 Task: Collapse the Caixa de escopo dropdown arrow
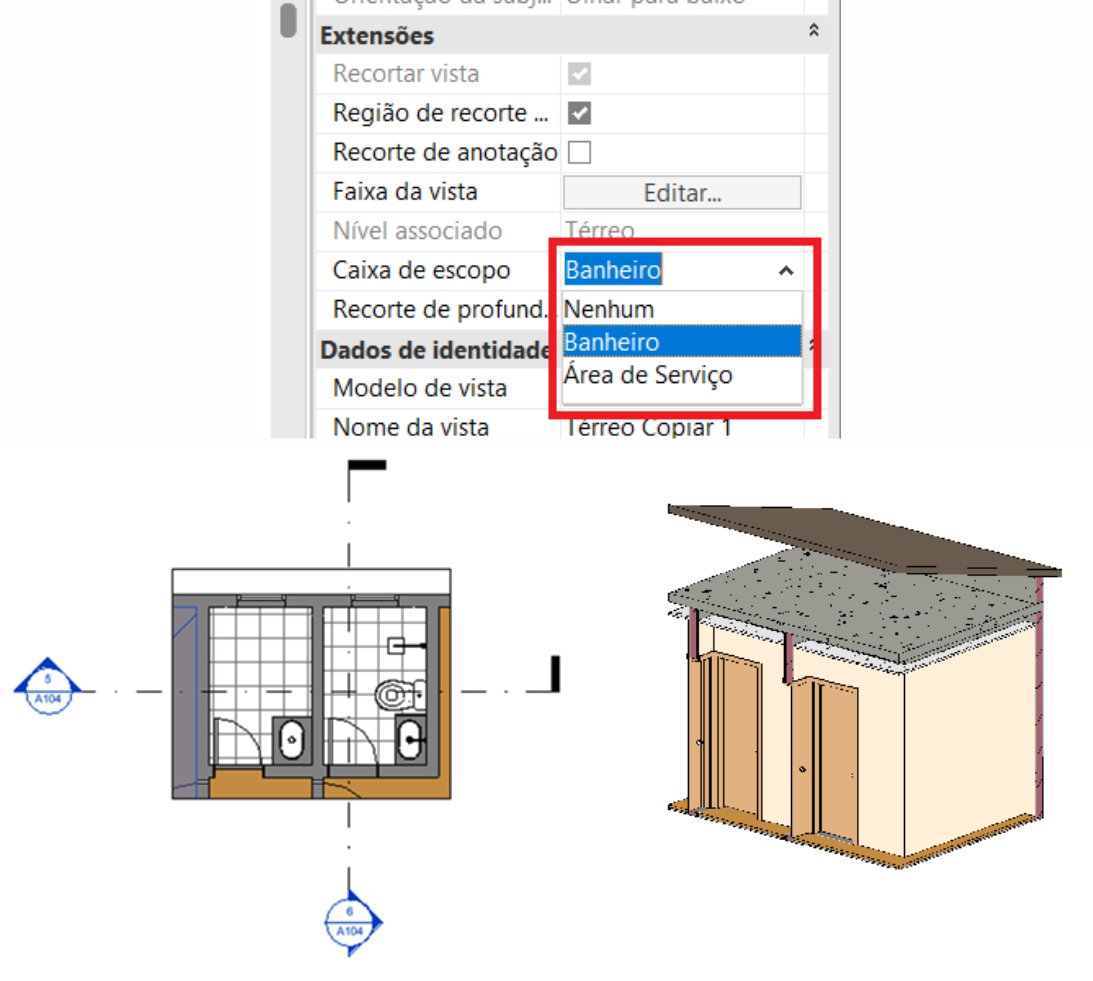786,271
